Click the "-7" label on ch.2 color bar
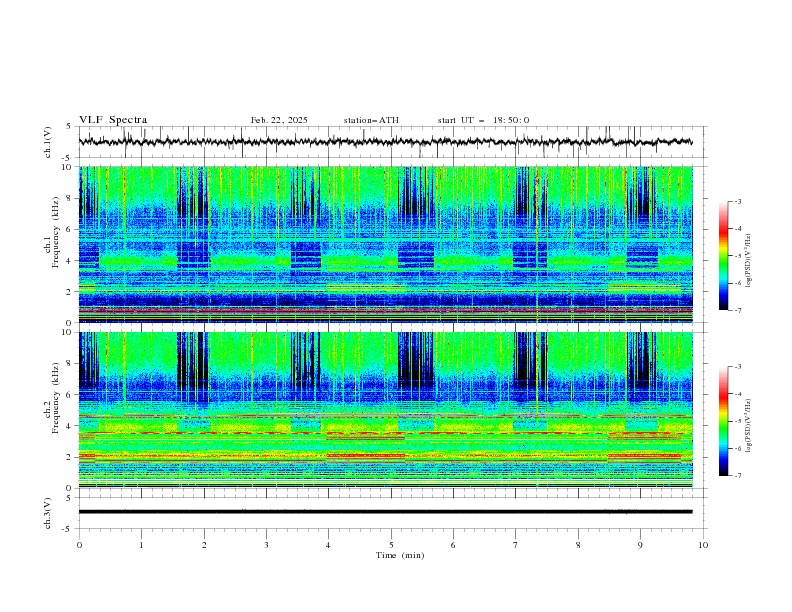The width and height of the screenshot is (792, 612). (x=738, y=476)
